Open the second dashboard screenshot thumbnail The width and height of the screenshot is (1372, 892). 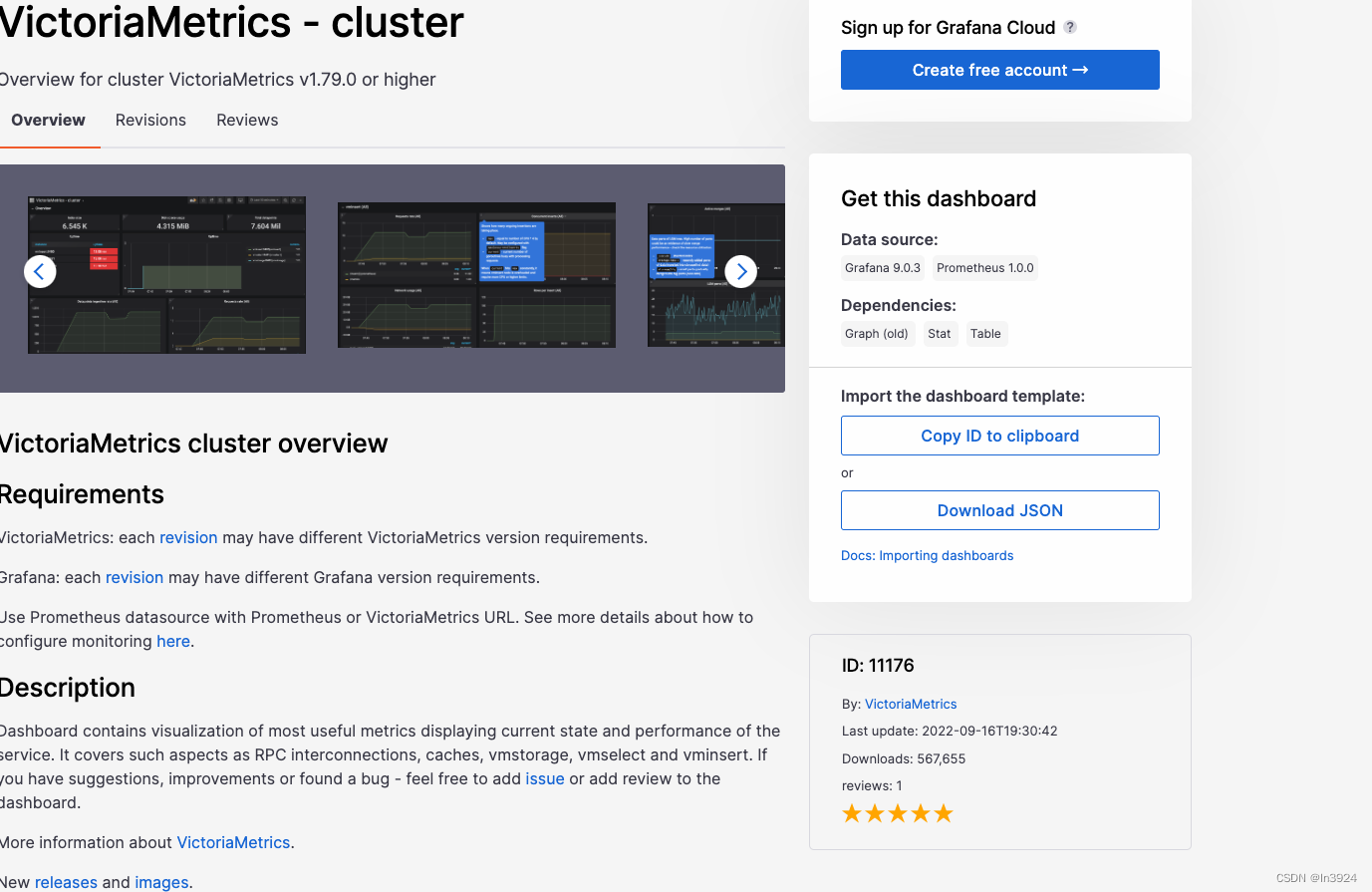click(476, 275)
